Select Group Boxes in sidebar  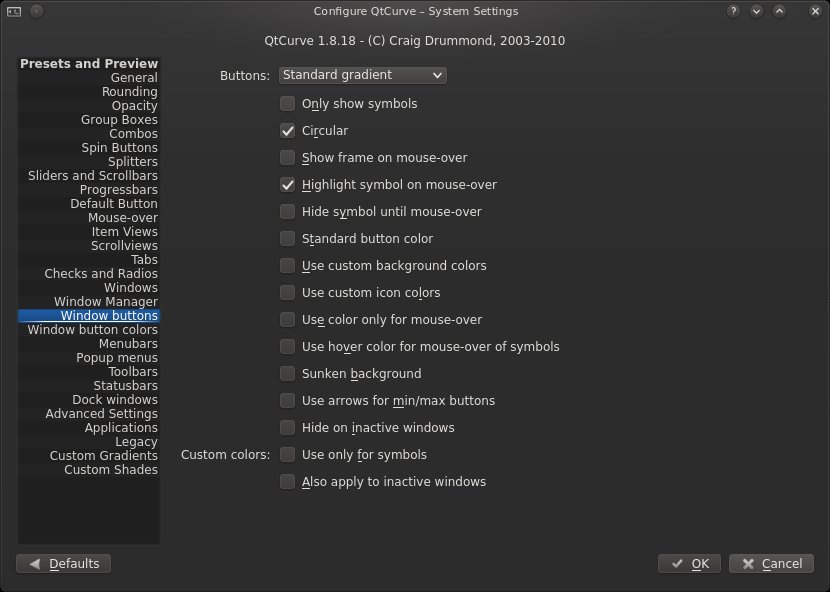point(89,120)
